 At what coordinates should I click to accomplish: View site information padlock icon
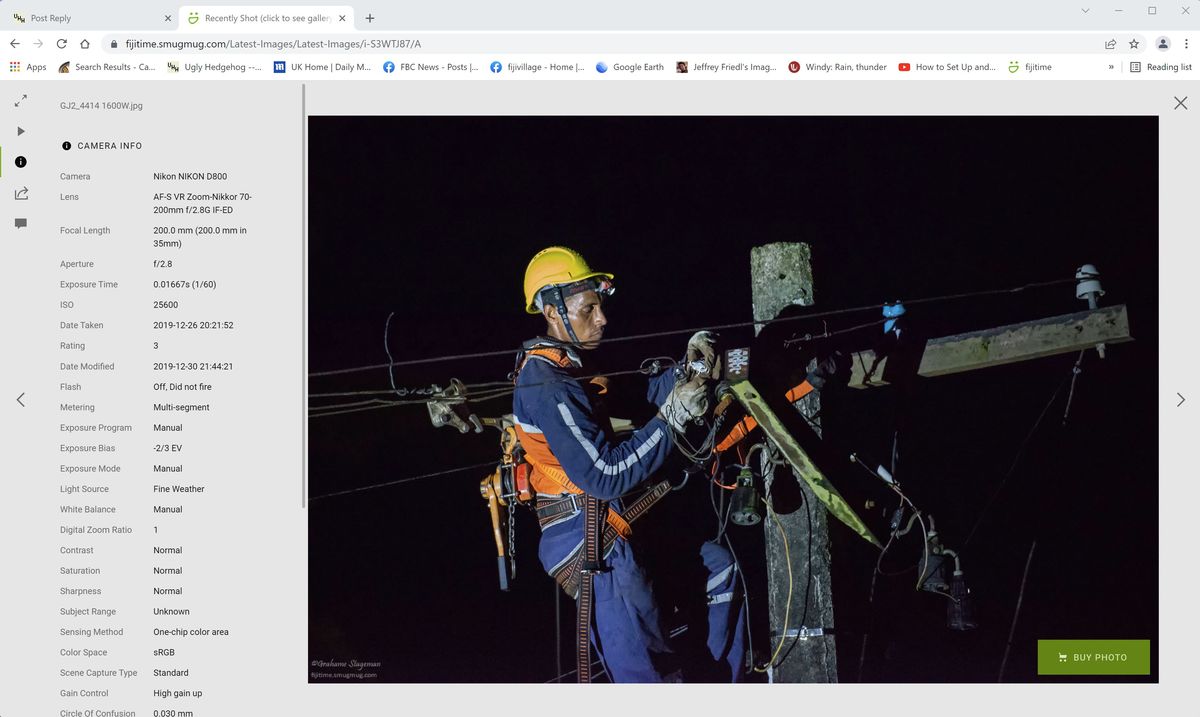113,44
